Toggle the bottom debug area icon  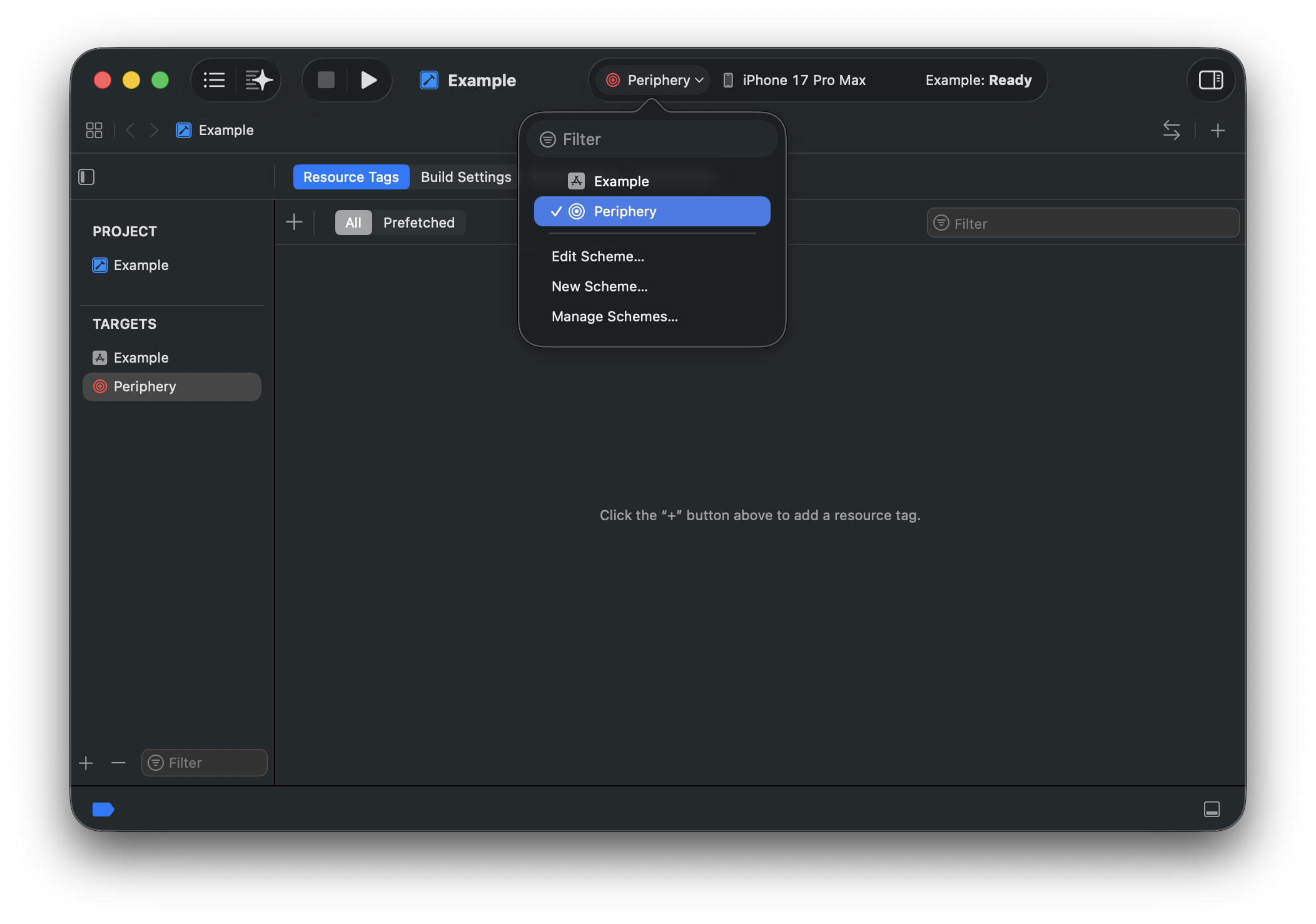[1212, 809]
